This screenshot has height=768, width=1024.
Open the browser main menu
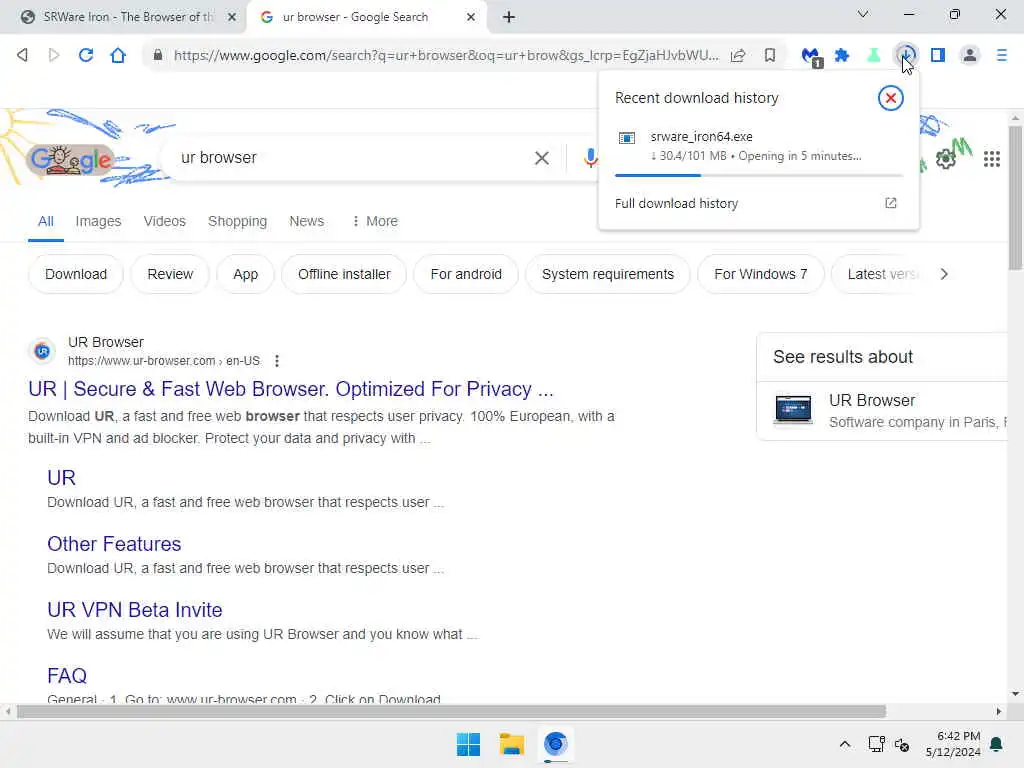[x=1002, y=55]
